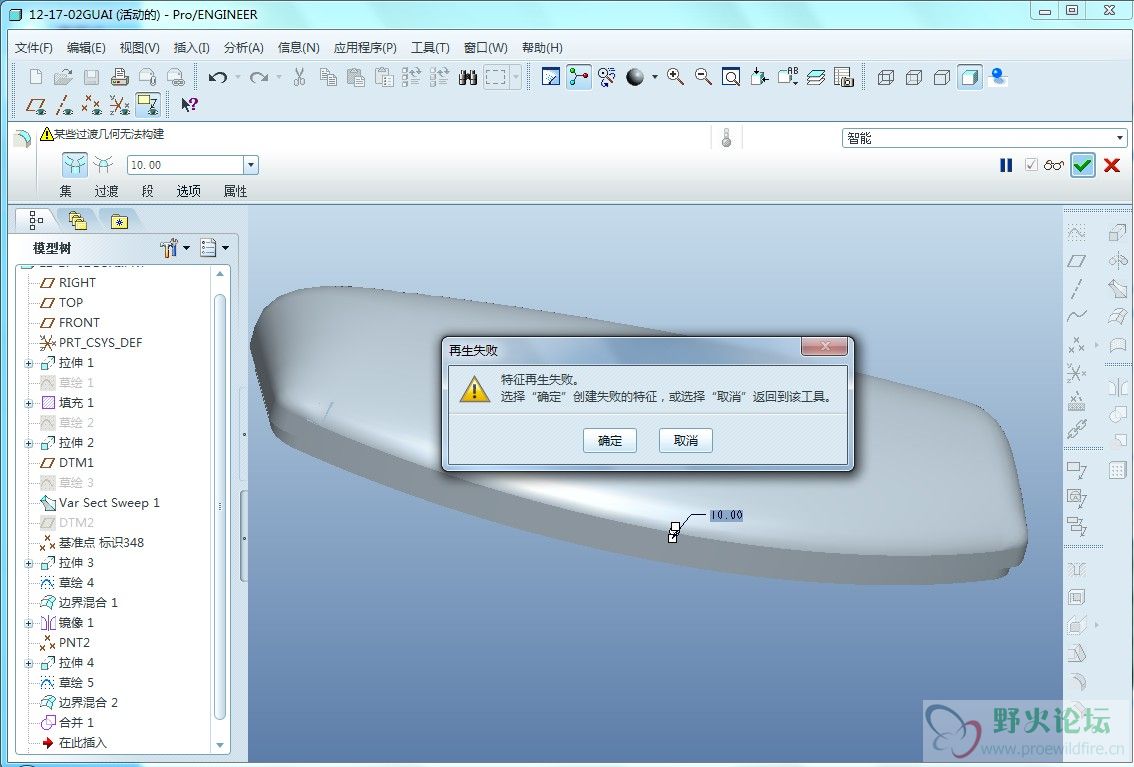Pause the round tool
The height and width of the screenshot is (767, 1134).
(x=1006, y=166)
